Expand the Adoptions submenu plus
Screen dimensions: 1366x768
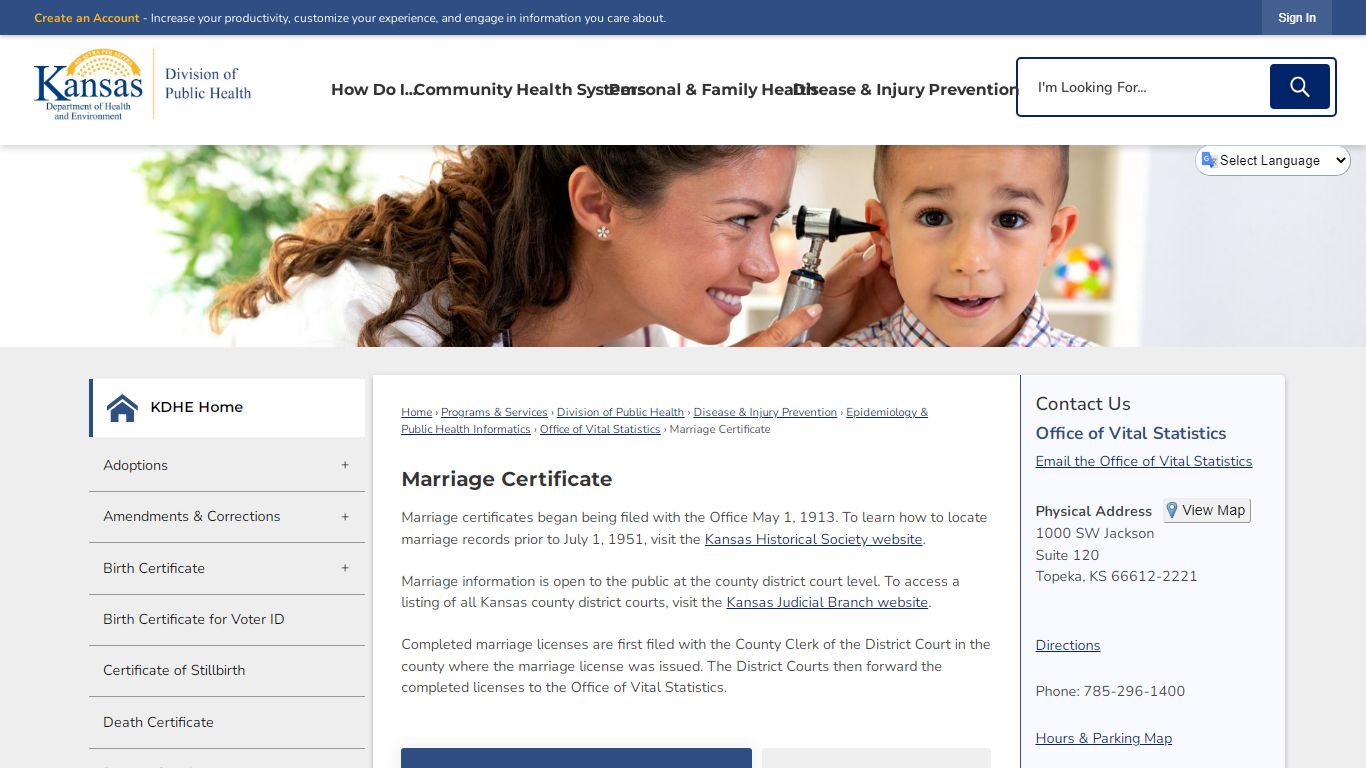(x=345, y=465)
